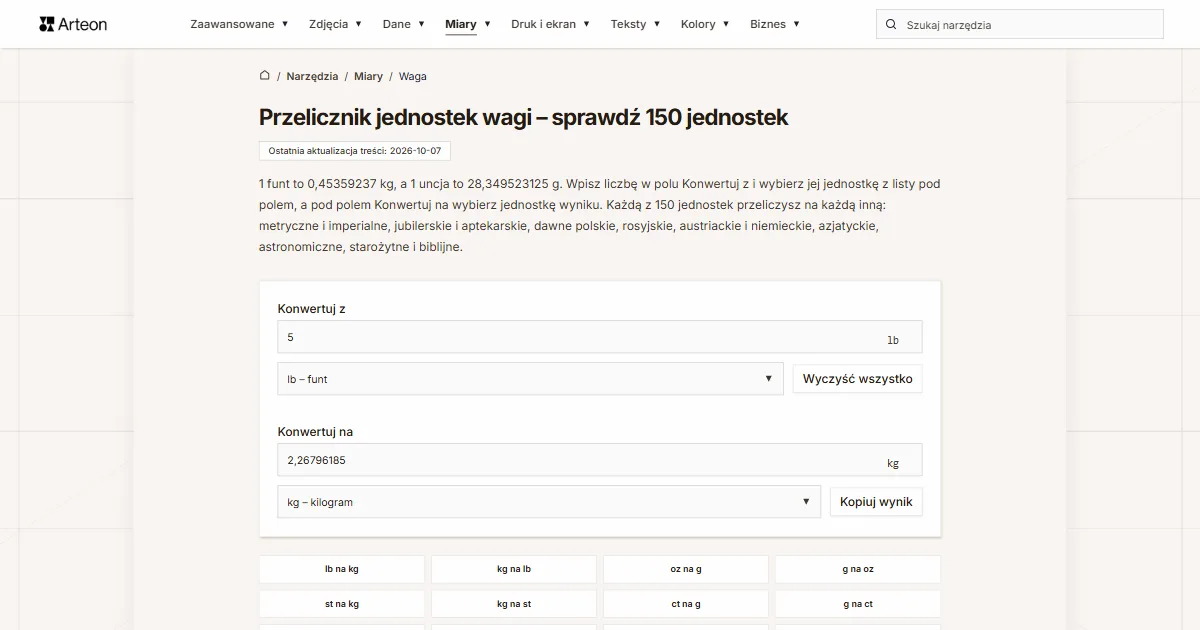
Task: Open the kg – kilogram unit dropdown
Action: (549, 502)
